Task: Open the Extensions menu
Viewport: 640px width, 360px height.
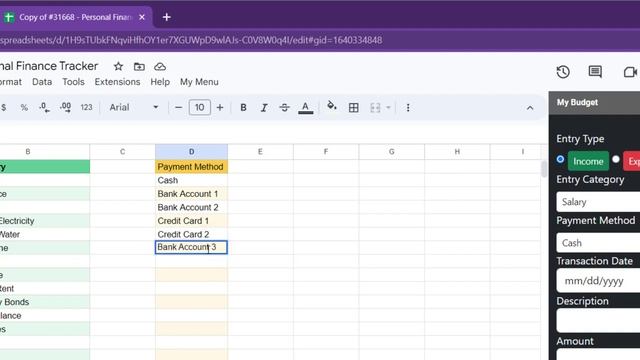Action: [118, 82]
